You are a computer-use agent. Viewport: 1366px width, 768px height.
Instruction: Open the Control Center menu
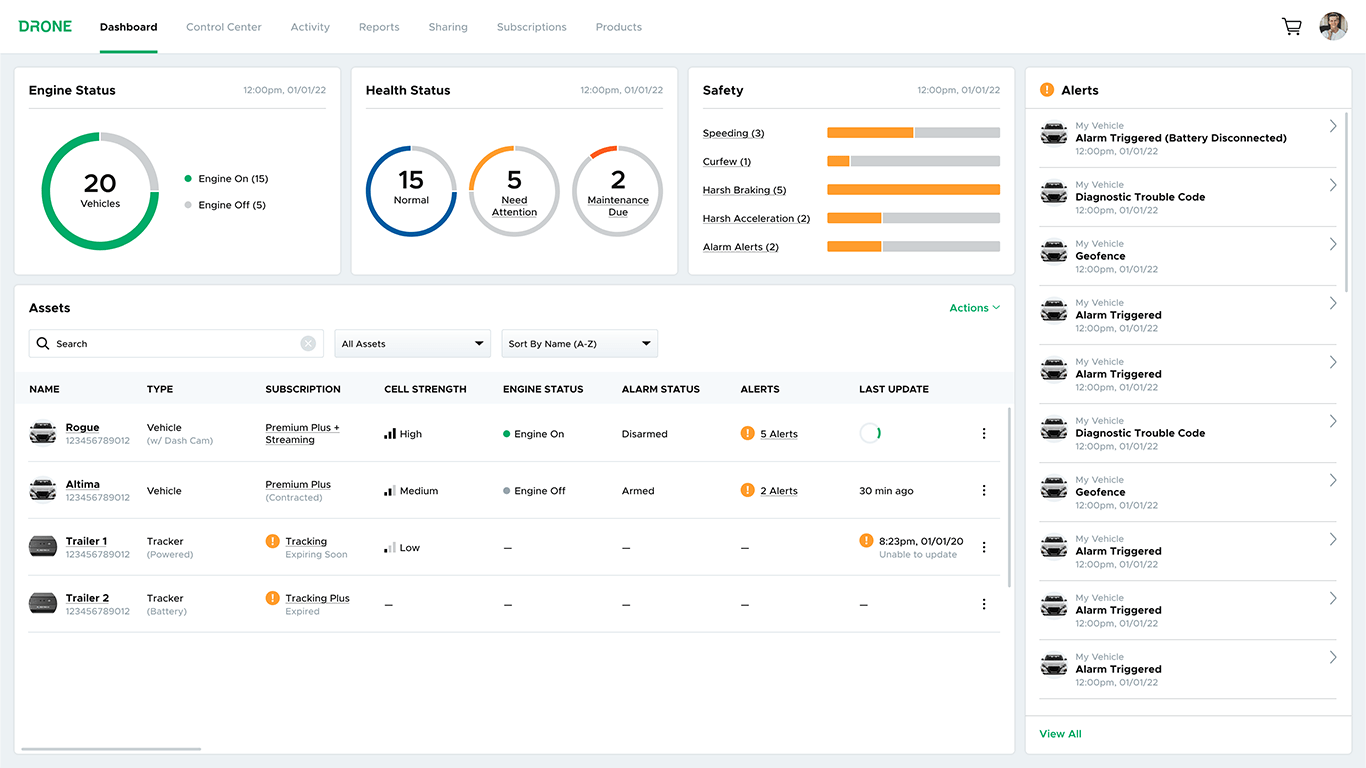coord(223,27)
